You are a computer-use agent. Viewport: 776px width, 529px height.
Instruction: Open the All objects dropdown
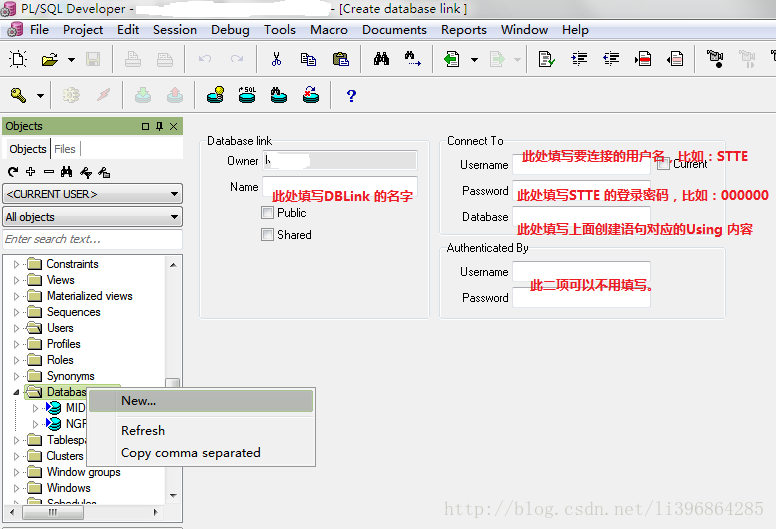click(x=93, y=217)
